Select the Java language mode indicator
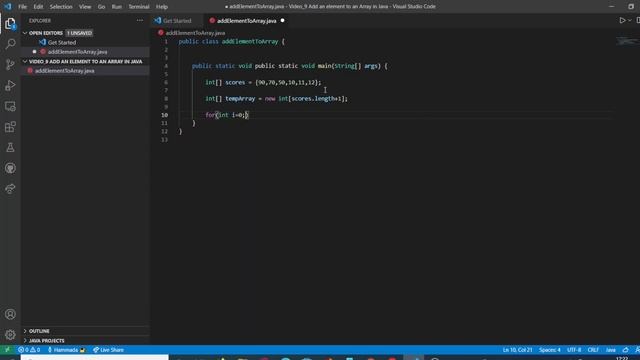 (611, 350)
